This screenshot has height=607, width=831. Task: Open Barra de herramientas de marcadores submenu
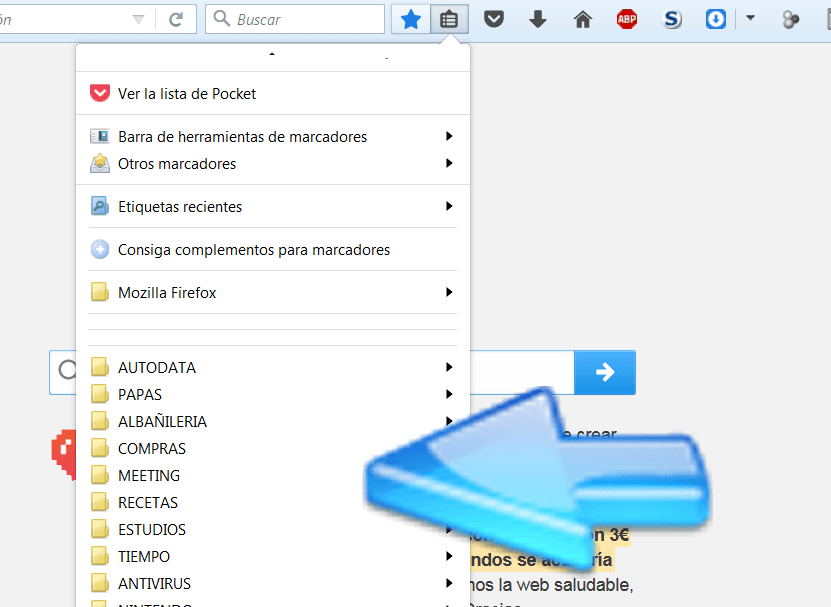(x=273, y=136)
